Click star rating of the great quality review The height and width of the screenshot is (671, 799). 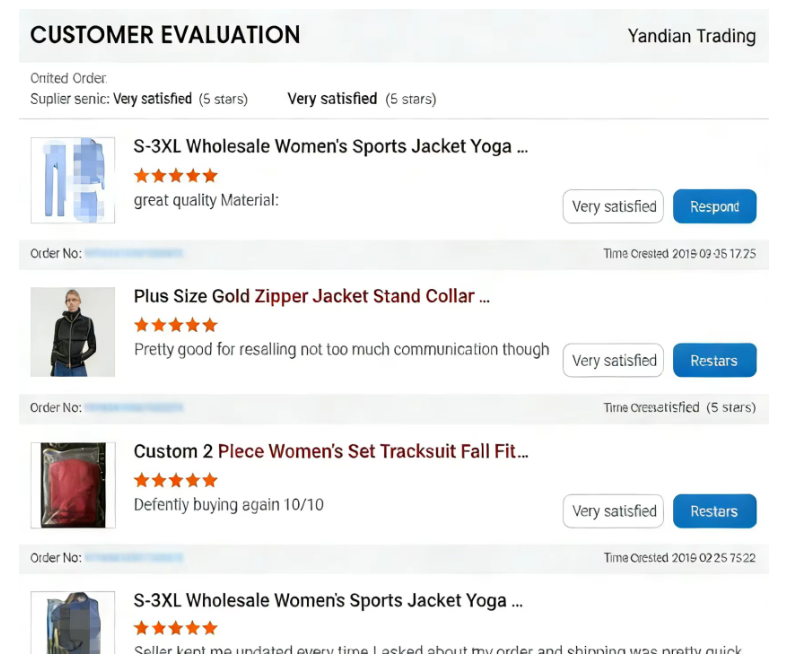pos(175,176)
